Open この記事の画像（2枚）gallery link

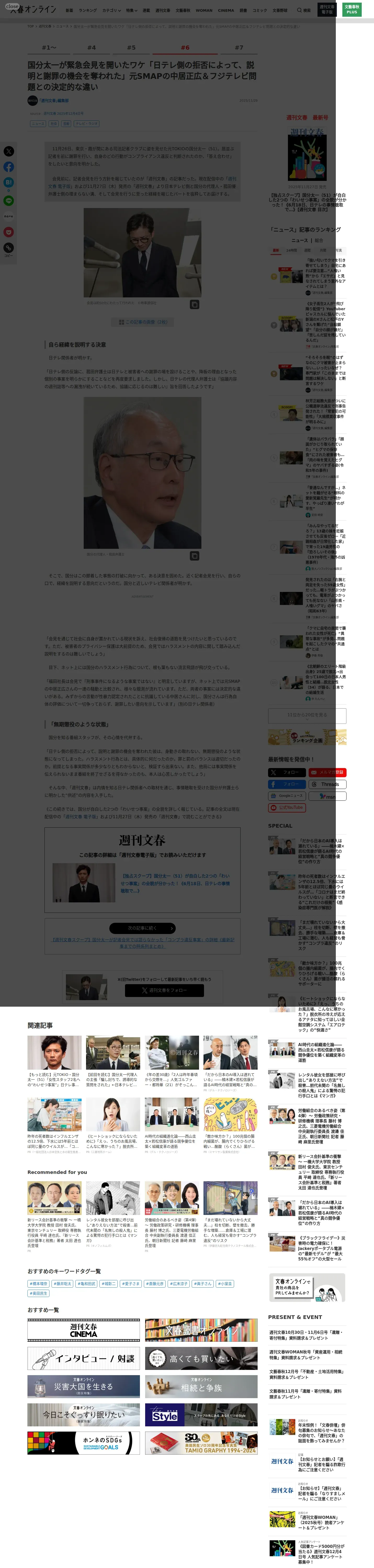coord(143,322)
